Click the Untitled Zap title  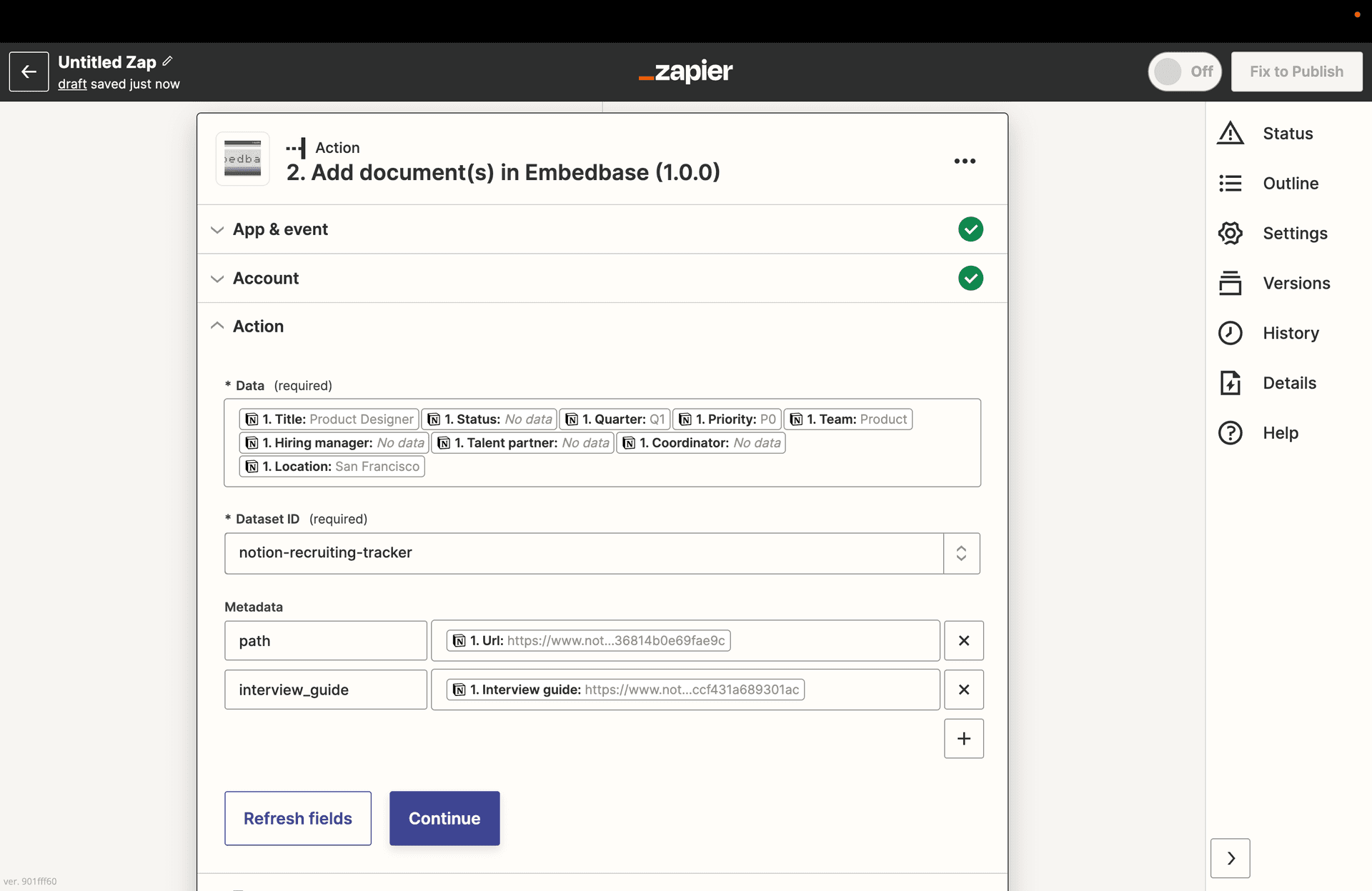pyautogui.click(x=107, y=62)
